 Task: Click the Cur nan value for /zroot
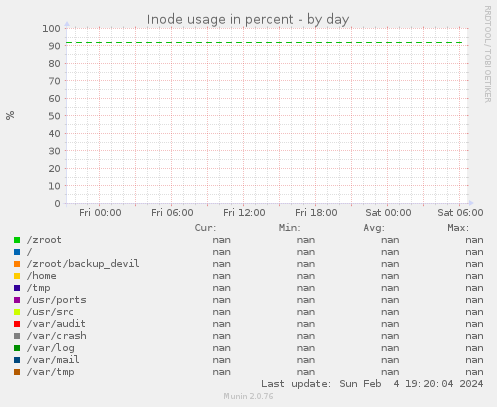pos(222,240)
